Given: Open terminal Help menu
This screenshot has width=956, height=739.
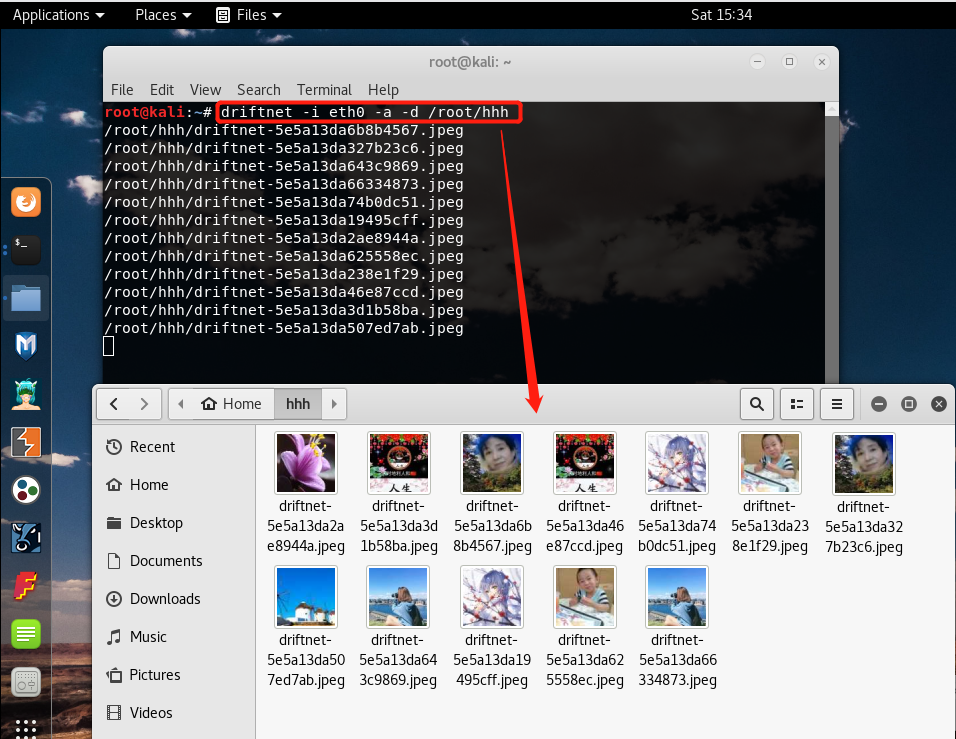Looking at the screenshot, I should pos(383,90).
